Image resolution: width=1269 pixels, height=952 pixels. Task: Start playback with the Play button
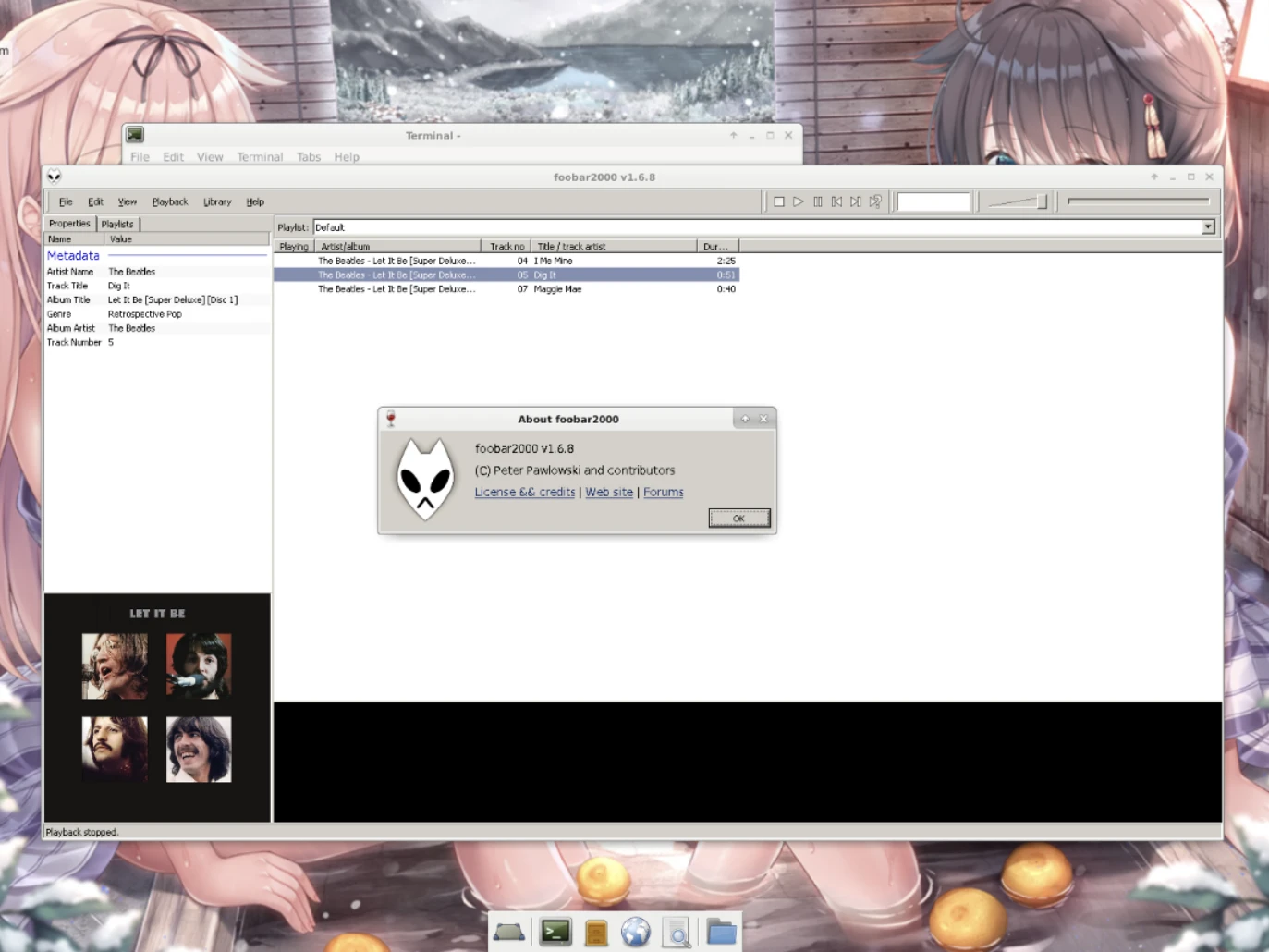pos(798,201)
